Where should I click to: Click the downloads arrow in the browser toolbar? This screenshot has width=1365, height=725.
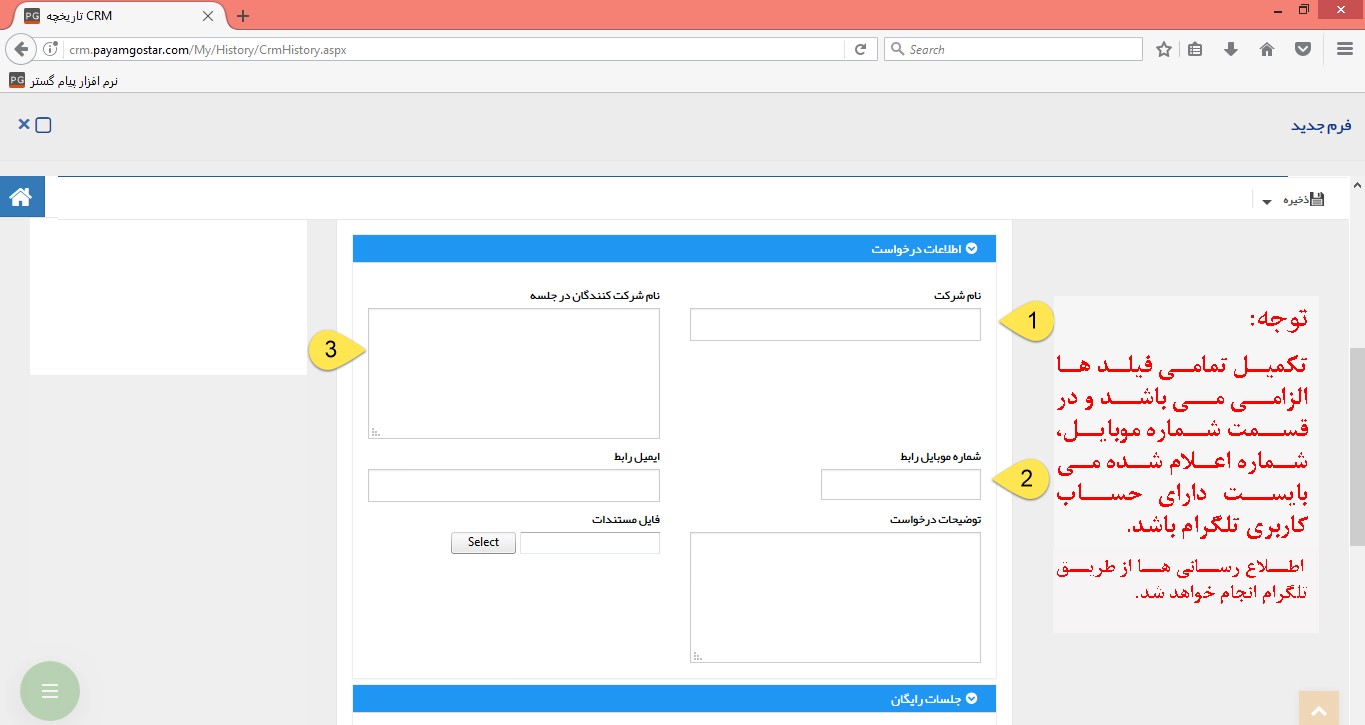click(x=1231, y=48)
